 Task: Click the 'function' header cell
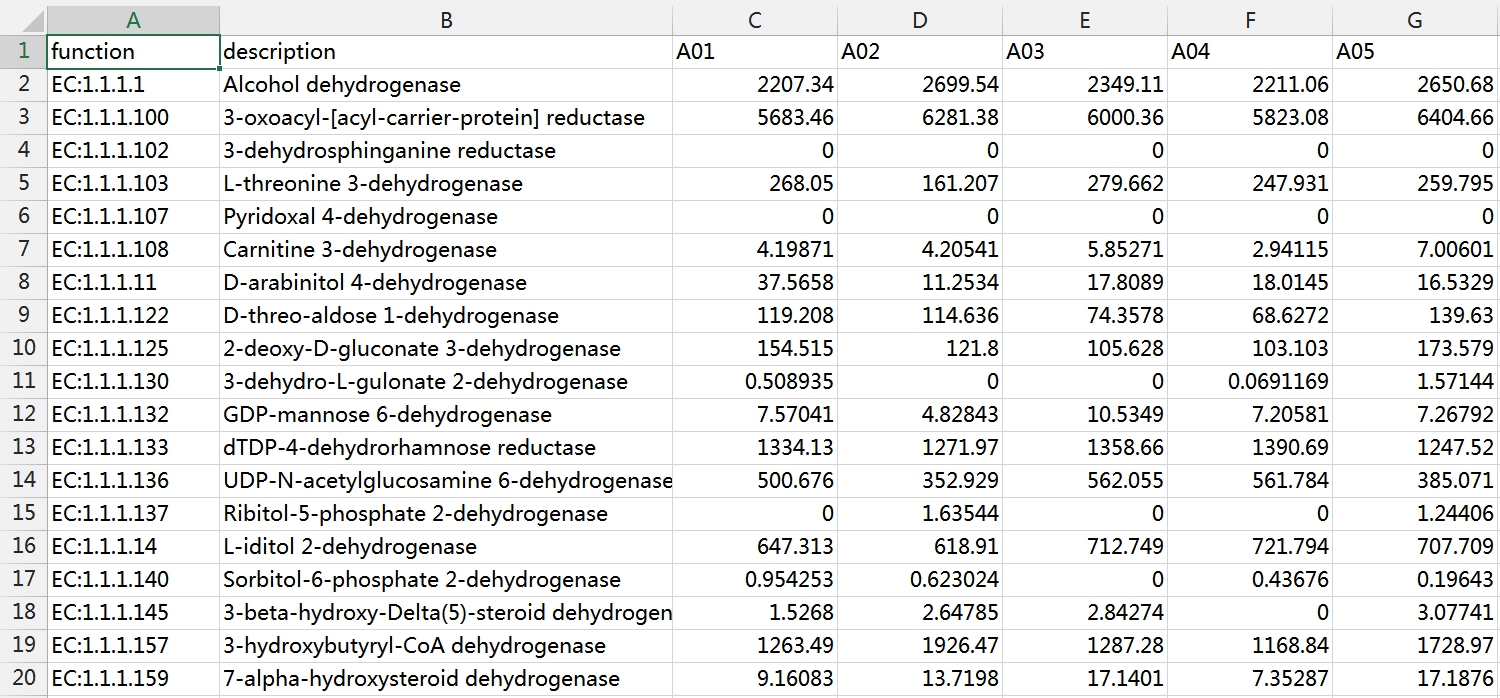click(x=133, y=52)
